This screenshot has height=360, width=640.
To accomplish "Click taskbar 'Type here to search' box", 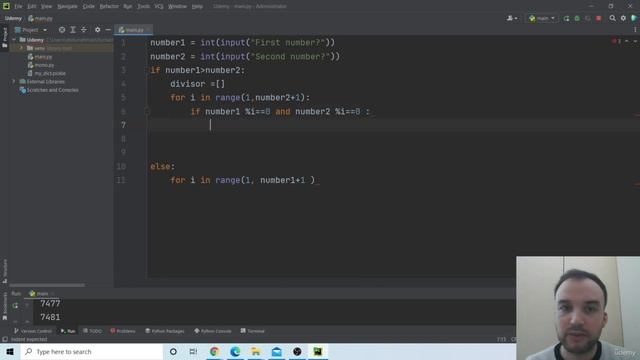I will tap(92, 351).
